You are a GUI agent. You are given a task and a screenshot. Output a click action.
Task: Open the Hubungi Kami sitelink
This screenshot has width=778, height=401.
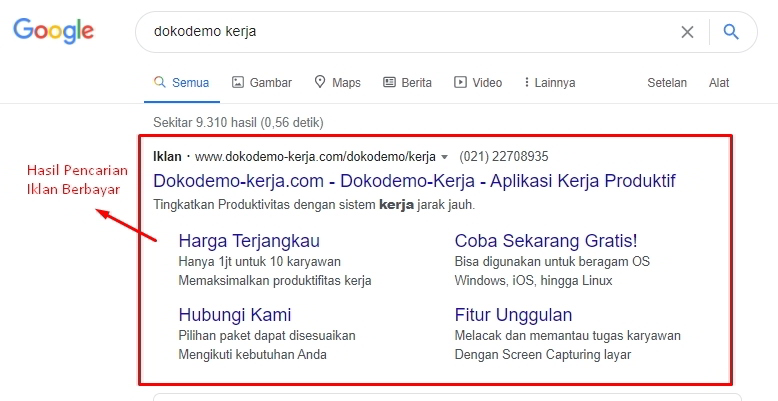(x=235, y=315)
